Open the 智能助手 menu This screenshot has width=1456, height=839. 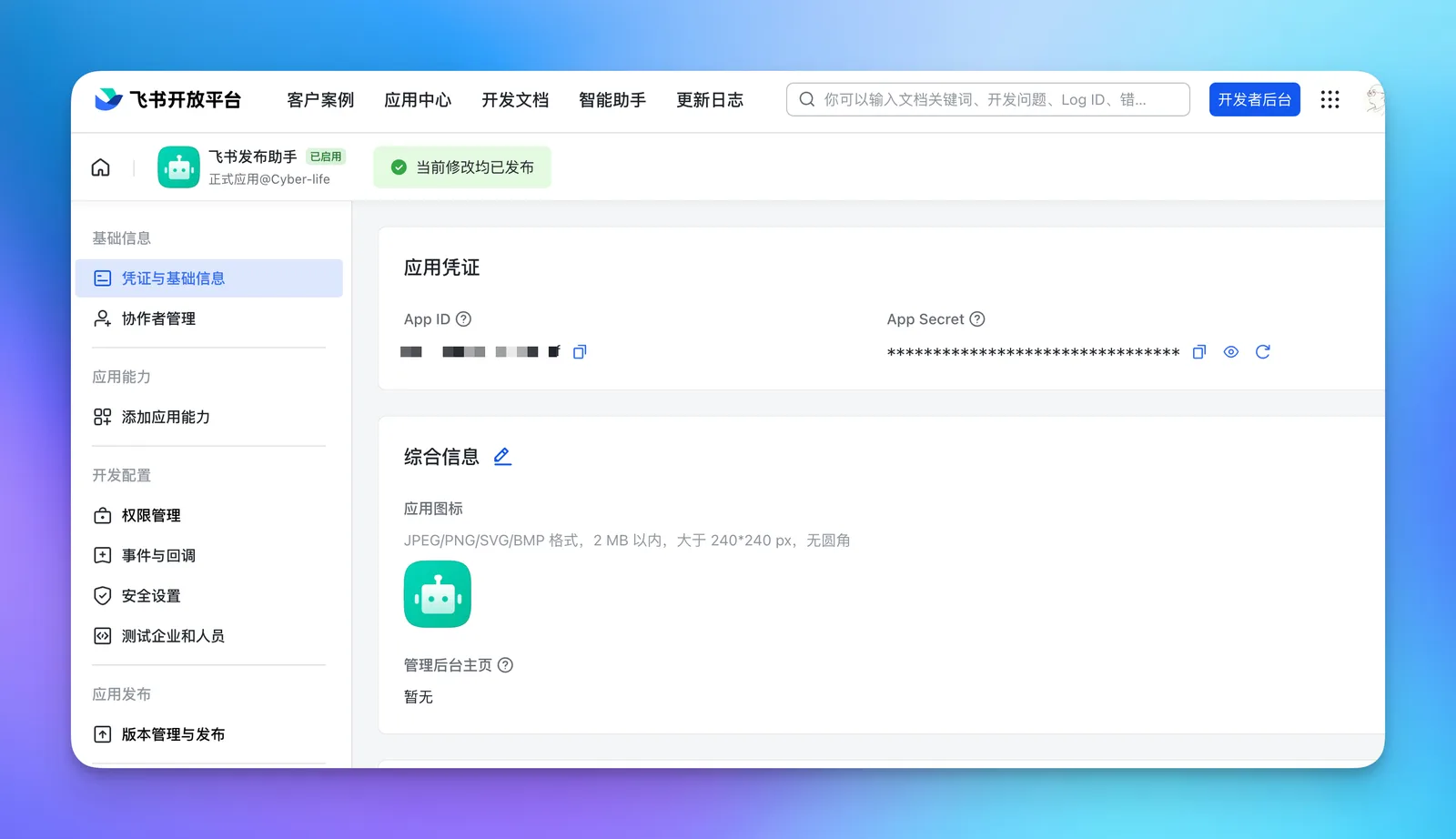pos(612,100)
